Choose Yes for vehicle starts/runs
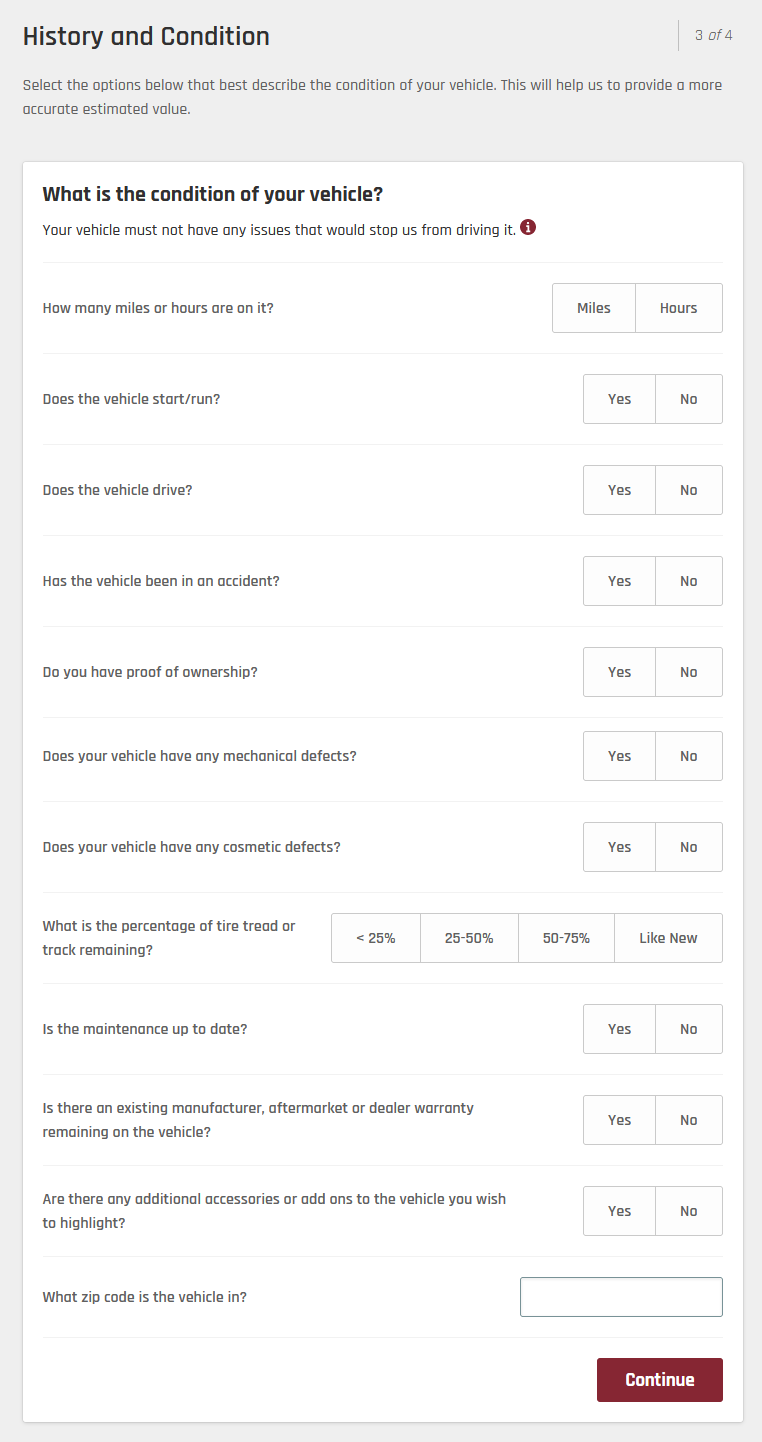Viewport: 762px width, 1442px height. [x=619, y=399]
